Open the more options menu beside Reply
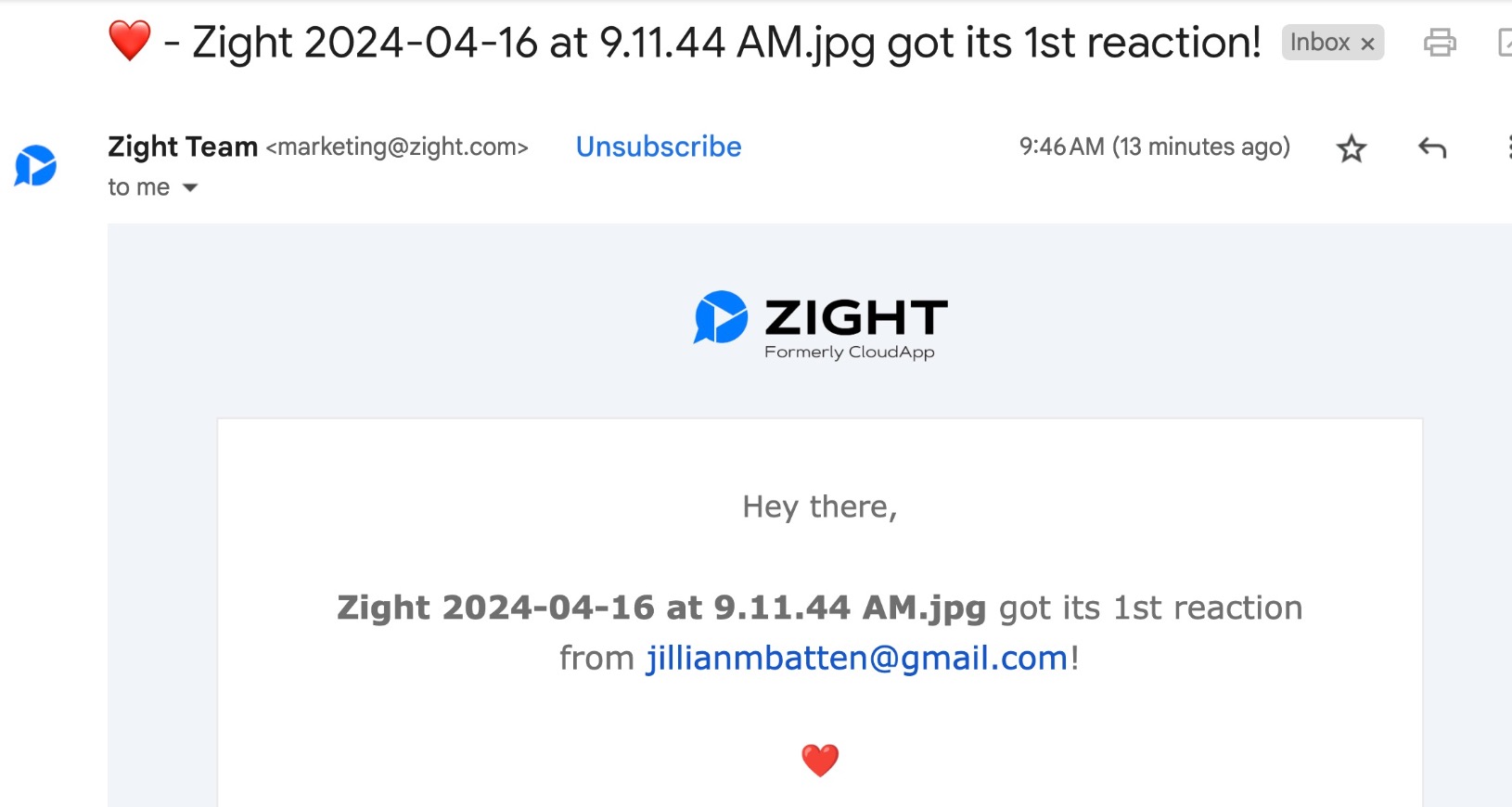Viewport: 1512px width, 807px height. click(x=1507, y=148)
